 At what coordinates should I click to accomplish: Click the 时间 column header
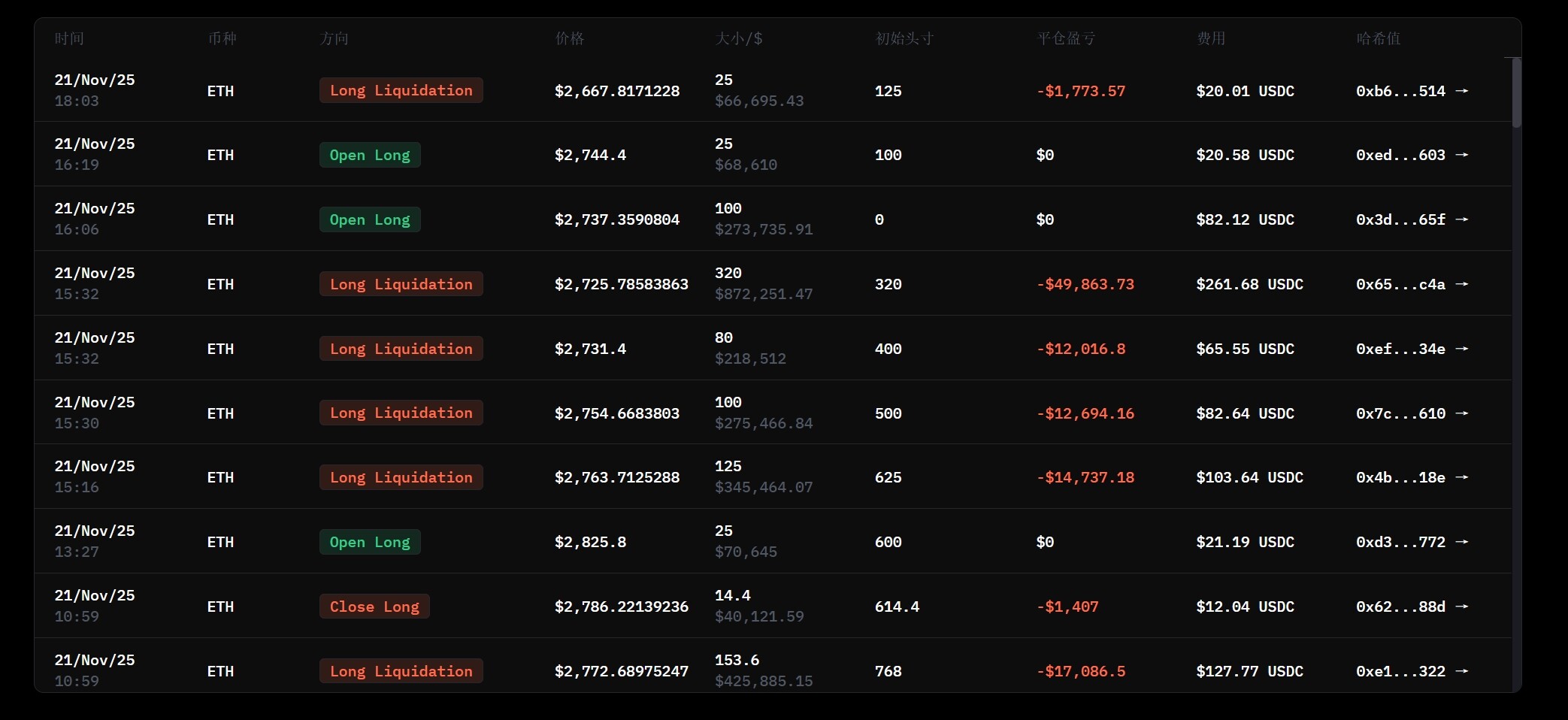pyautogui.click(x=69, y=38)
